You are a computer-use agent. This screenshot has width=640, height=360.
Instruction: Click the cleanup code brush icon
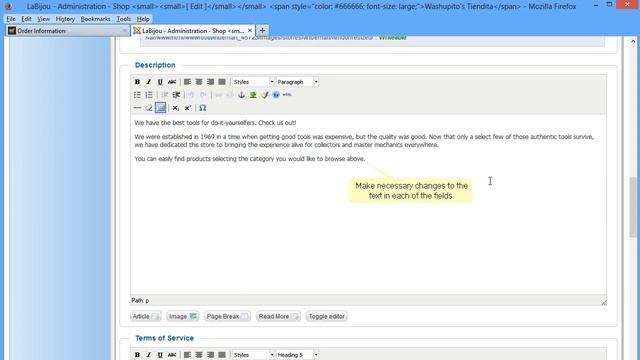[x=264, y=95]
